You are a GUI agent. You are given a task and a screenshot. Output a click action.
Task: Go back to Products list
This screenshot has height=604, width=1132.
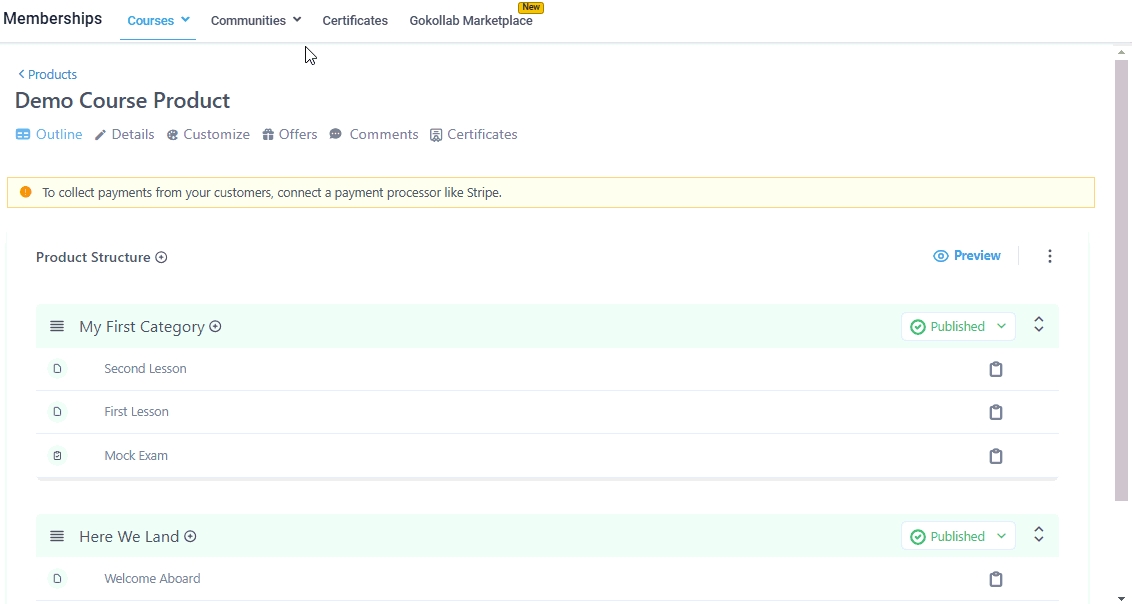pos(47,75)
